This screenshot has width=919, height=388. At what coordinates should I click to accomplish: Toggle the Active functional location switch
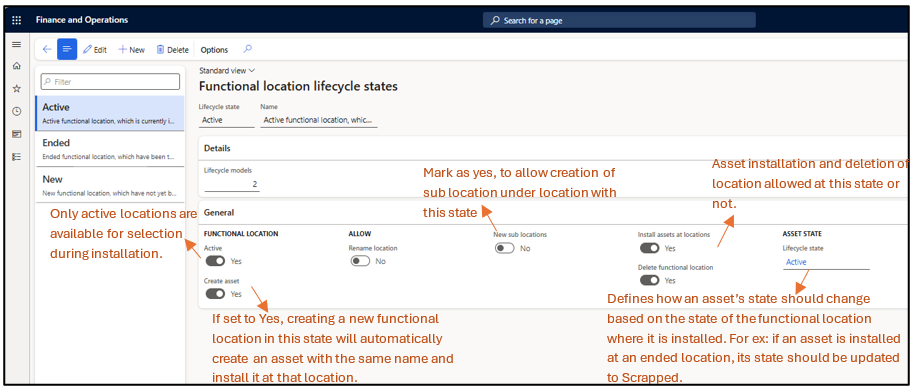coord(215,261)
